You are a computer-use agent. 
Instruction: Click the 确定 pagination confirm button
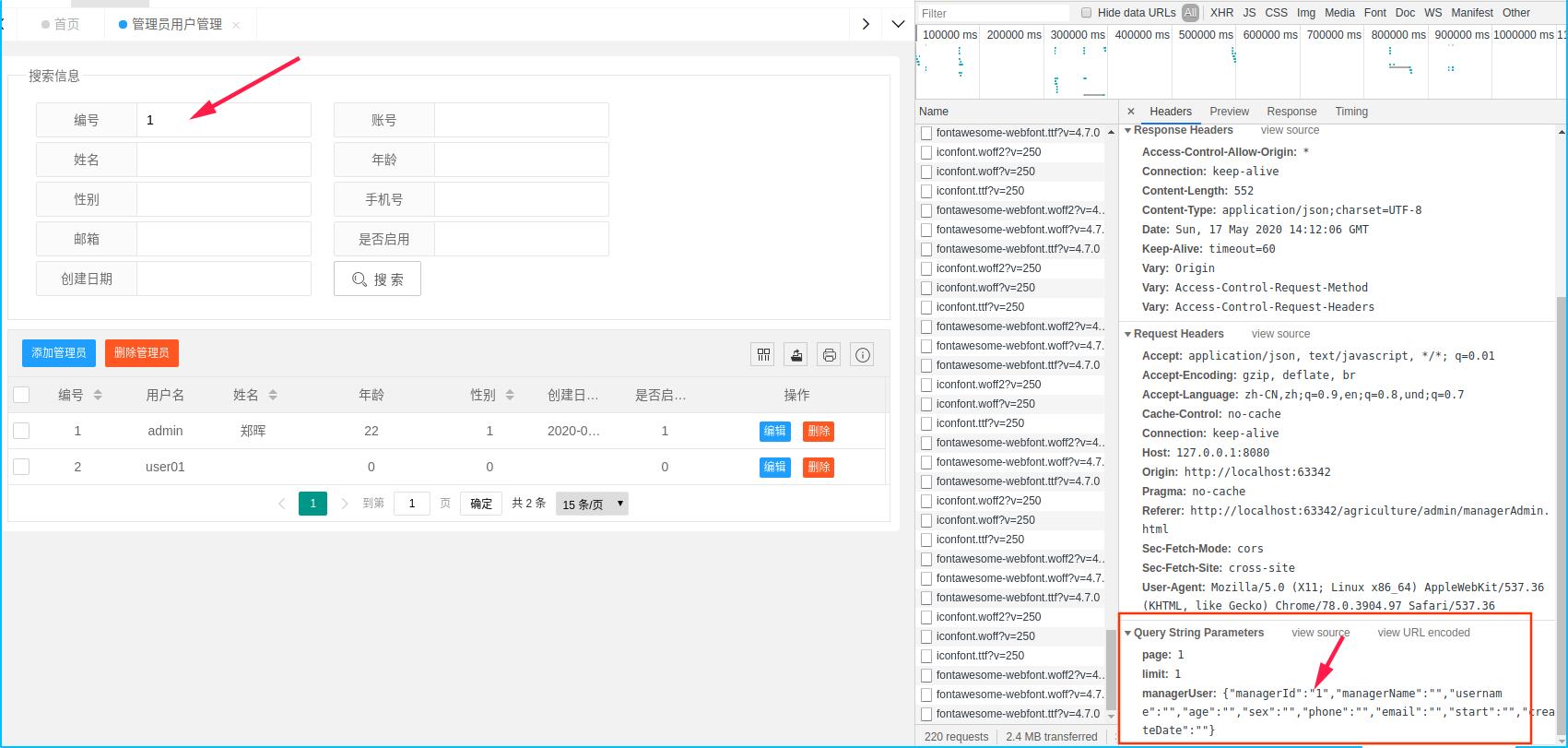[x=481, y=504]
